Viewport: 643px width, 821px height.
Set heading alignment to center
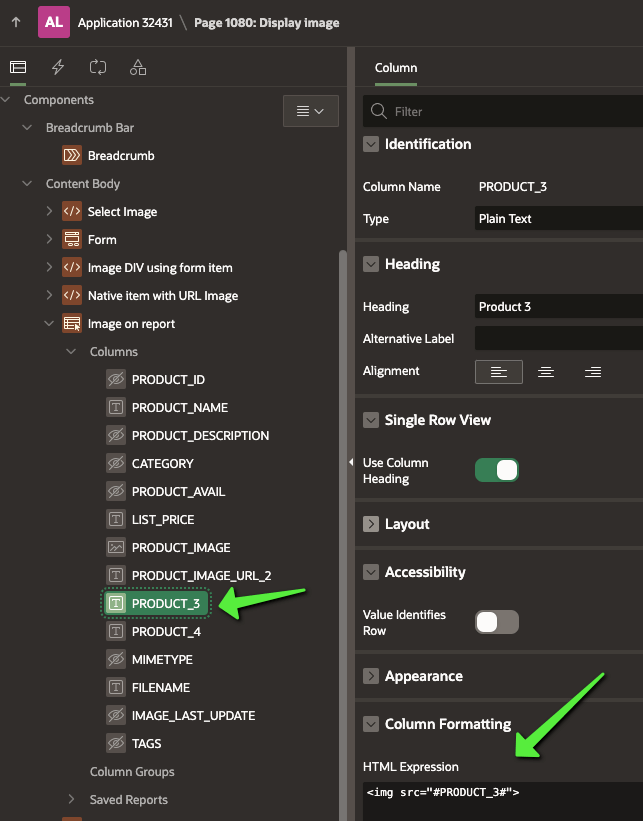(546, 372)
